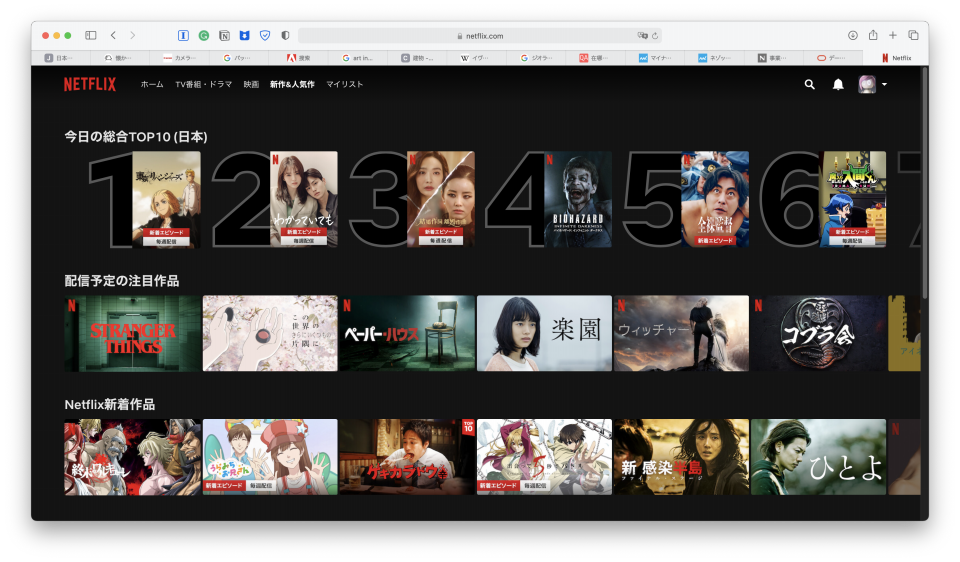Open Netflix search magnifier icon
Viewport: 960px width, 562px height.
[x=809, y=84]
